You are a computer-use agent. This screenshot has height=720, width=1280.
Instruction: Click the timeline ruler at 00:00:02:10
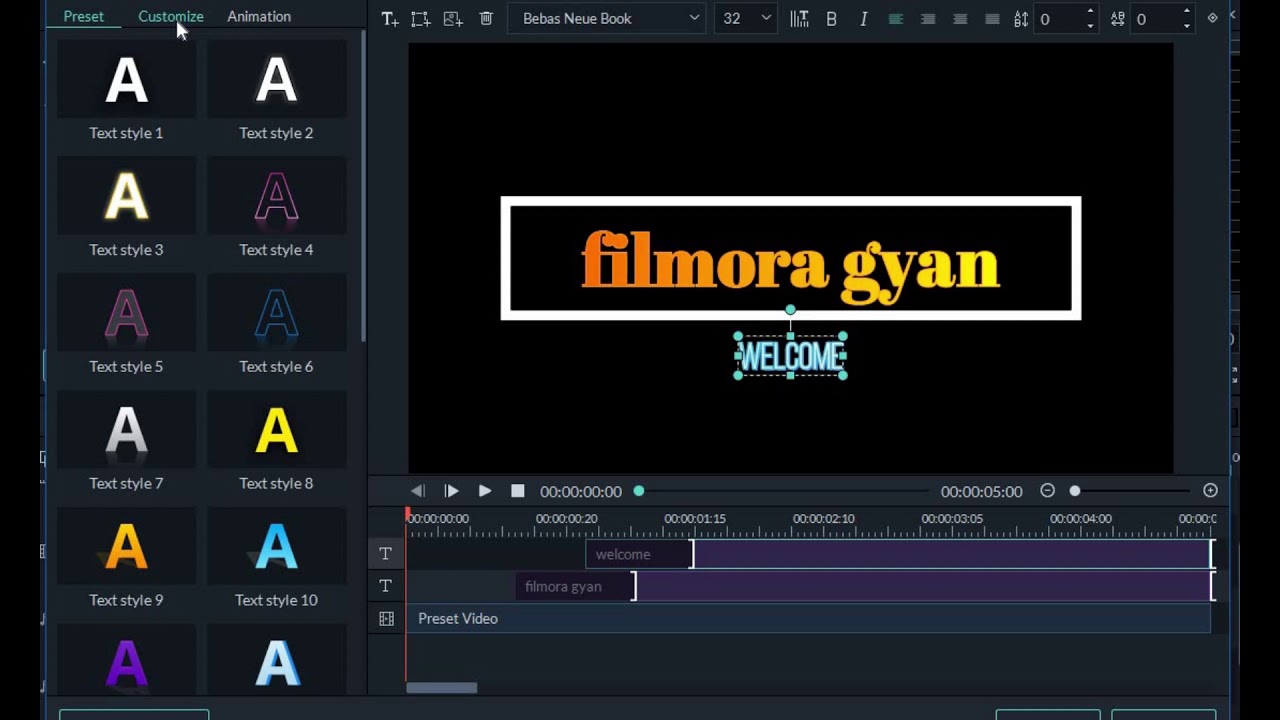[823, 519]
